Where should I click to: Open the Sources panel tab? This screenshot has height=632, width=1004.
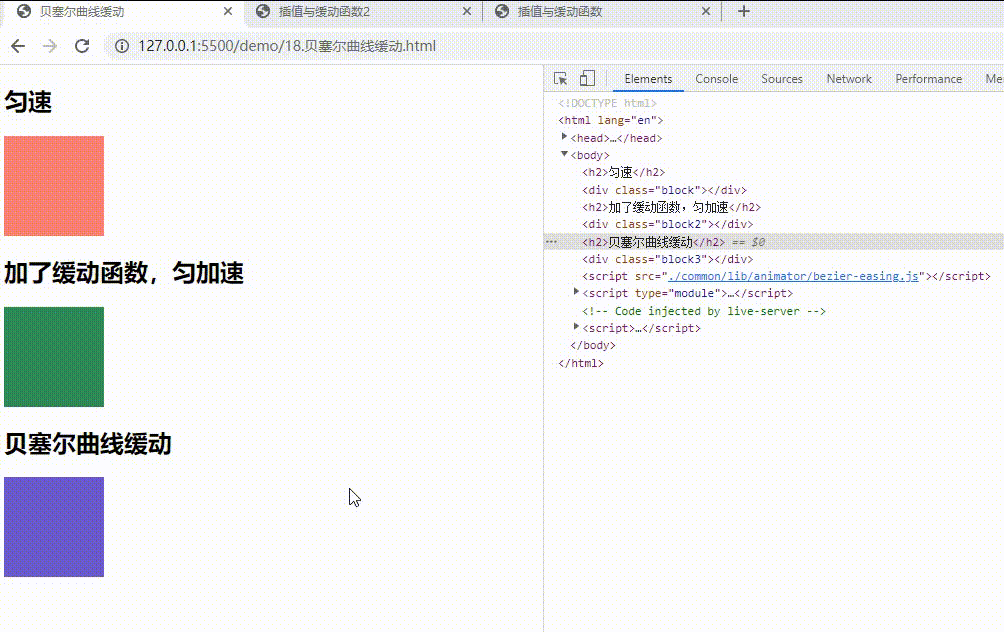(x=782, y=79)
